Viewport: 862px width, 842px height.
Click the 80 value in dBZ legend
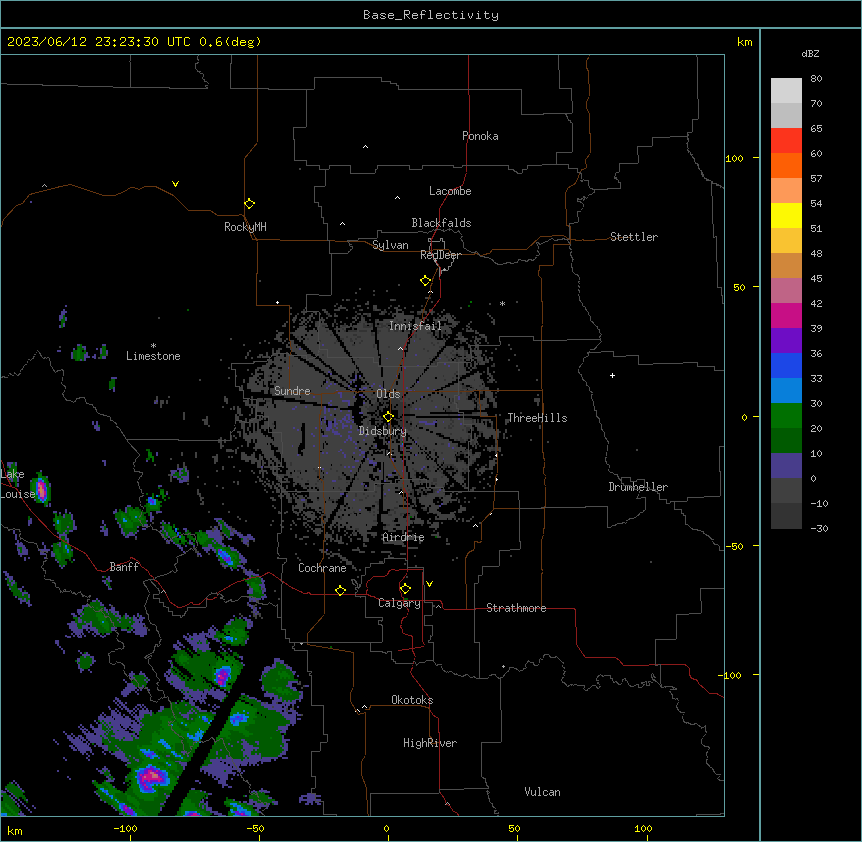[816, 79]
